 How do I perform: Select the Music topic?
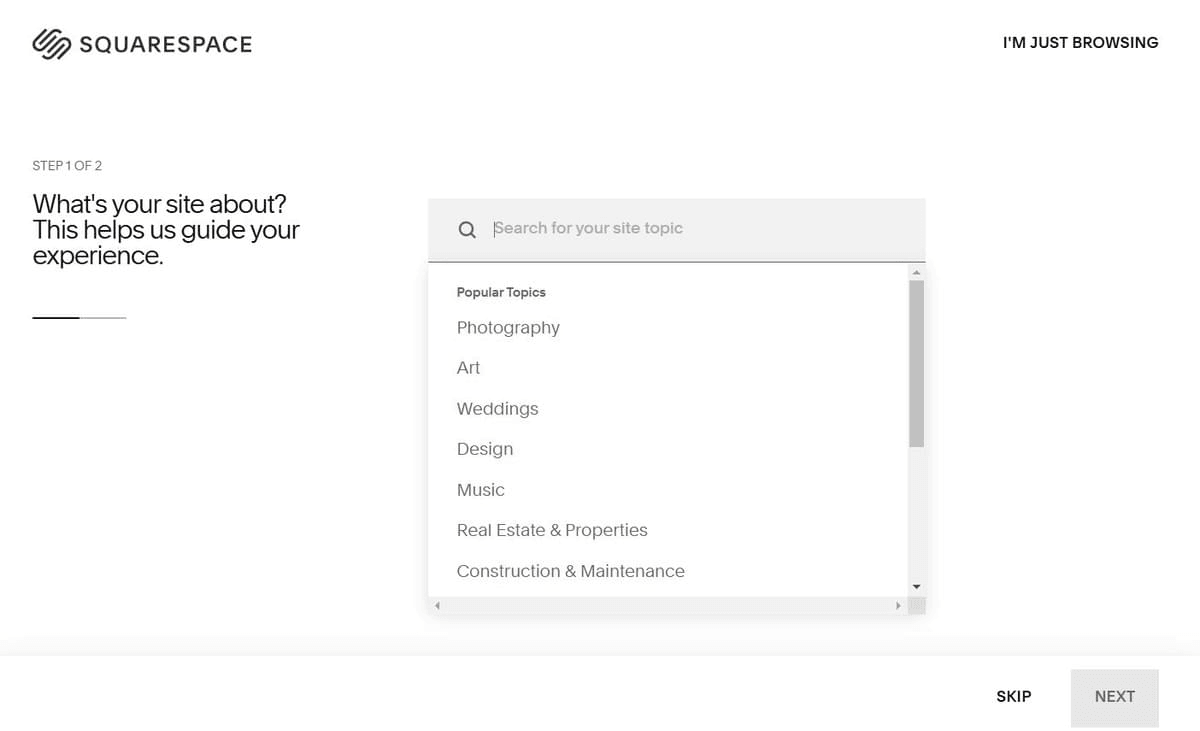(x=481, y=489)
